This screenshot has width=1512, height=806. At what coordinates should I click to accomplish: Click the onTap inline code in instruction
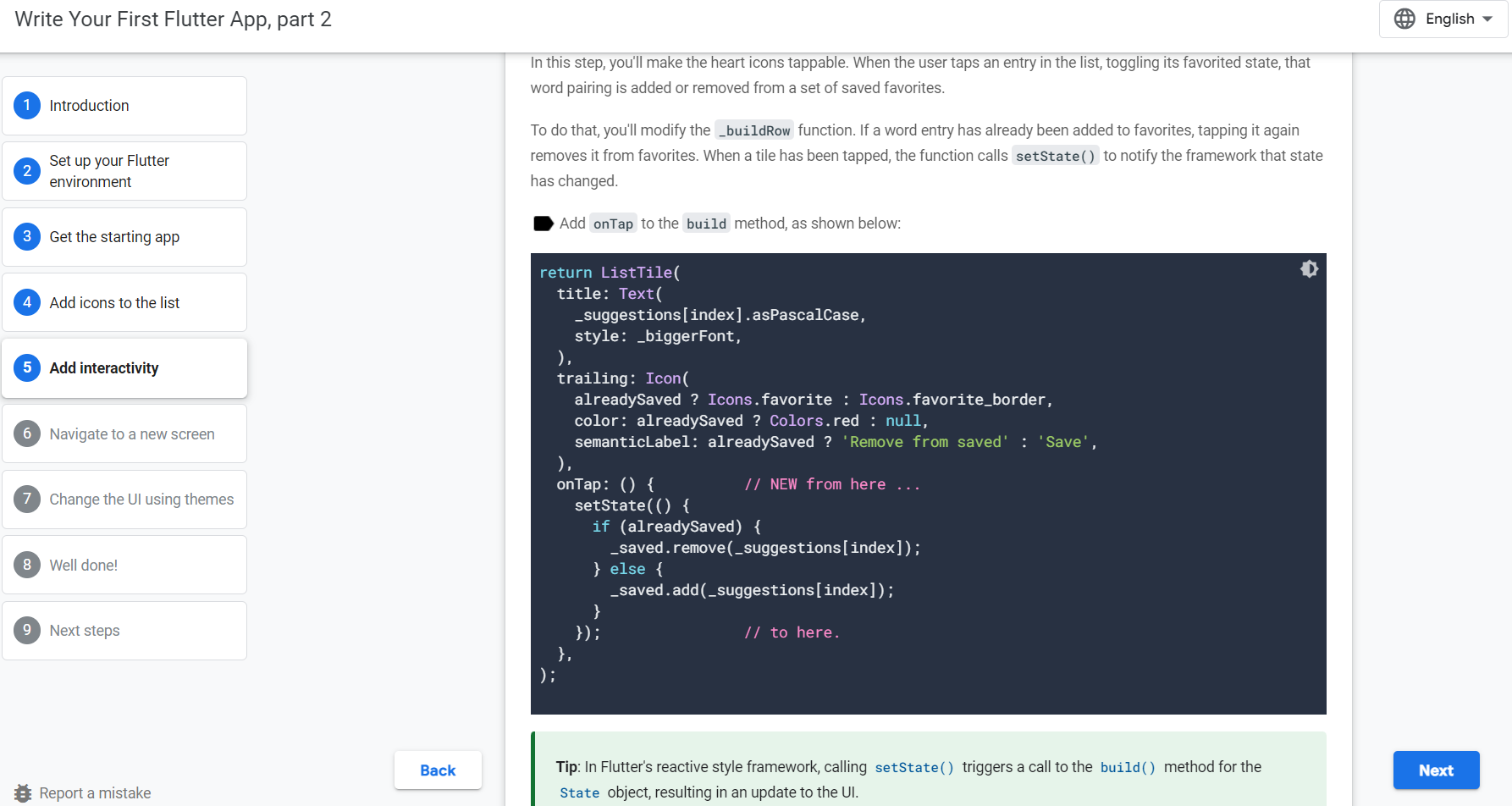coord(613,224)
